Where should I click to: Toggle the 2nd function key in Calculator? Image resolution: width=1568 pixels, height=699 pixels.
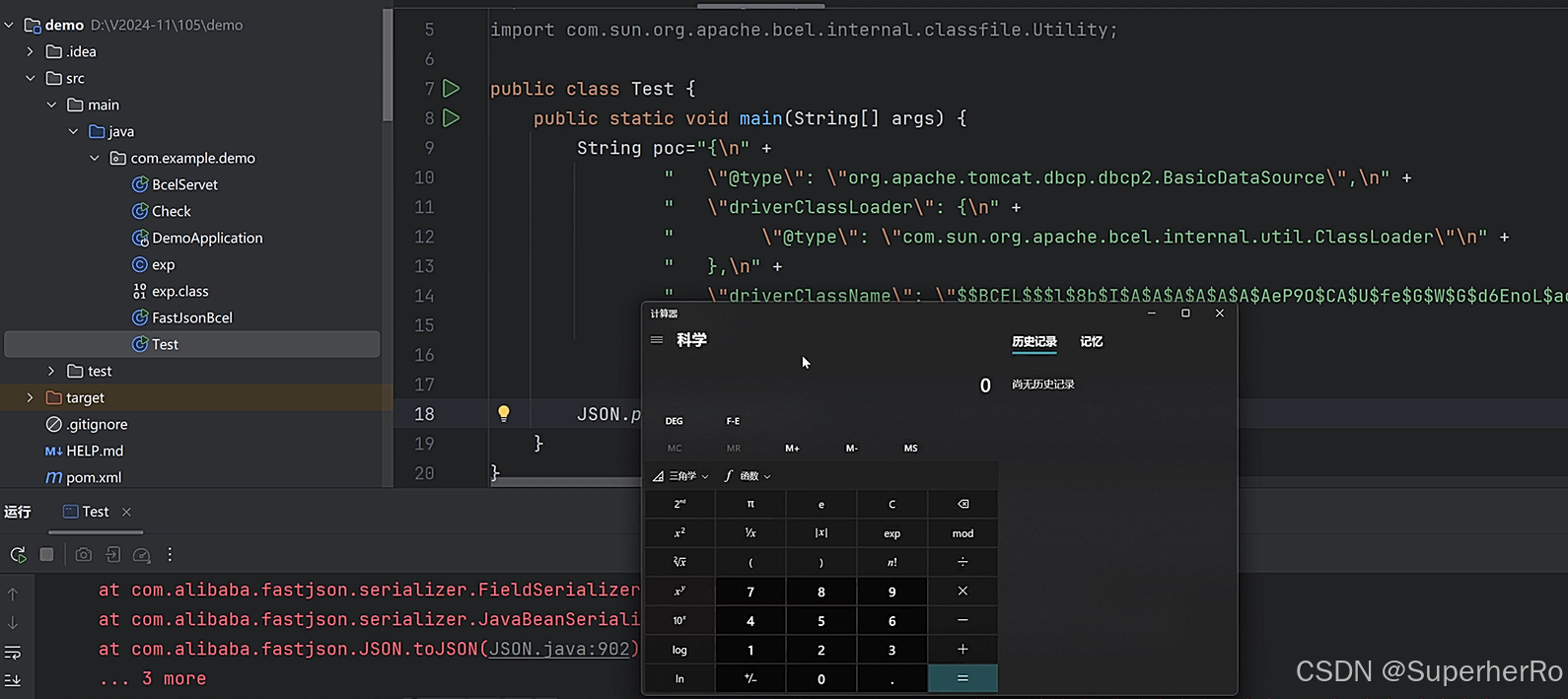680,504
